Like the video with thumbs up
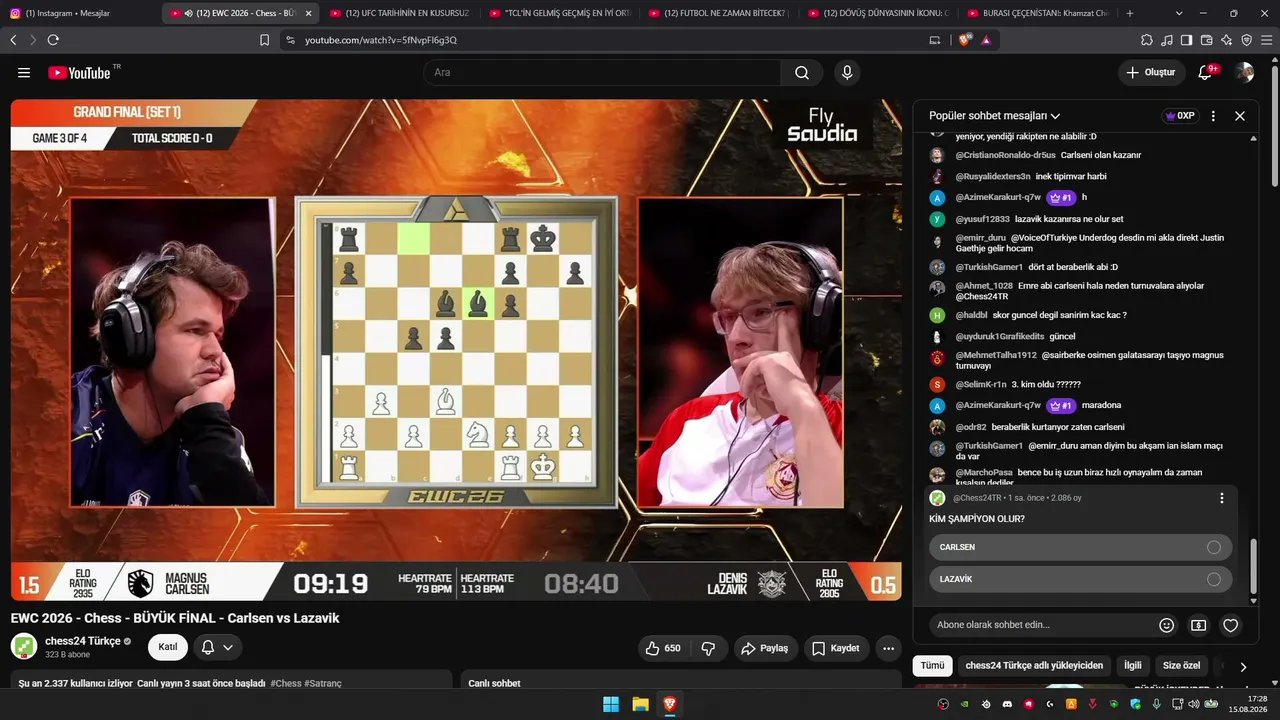 click(x=663, y=648)
